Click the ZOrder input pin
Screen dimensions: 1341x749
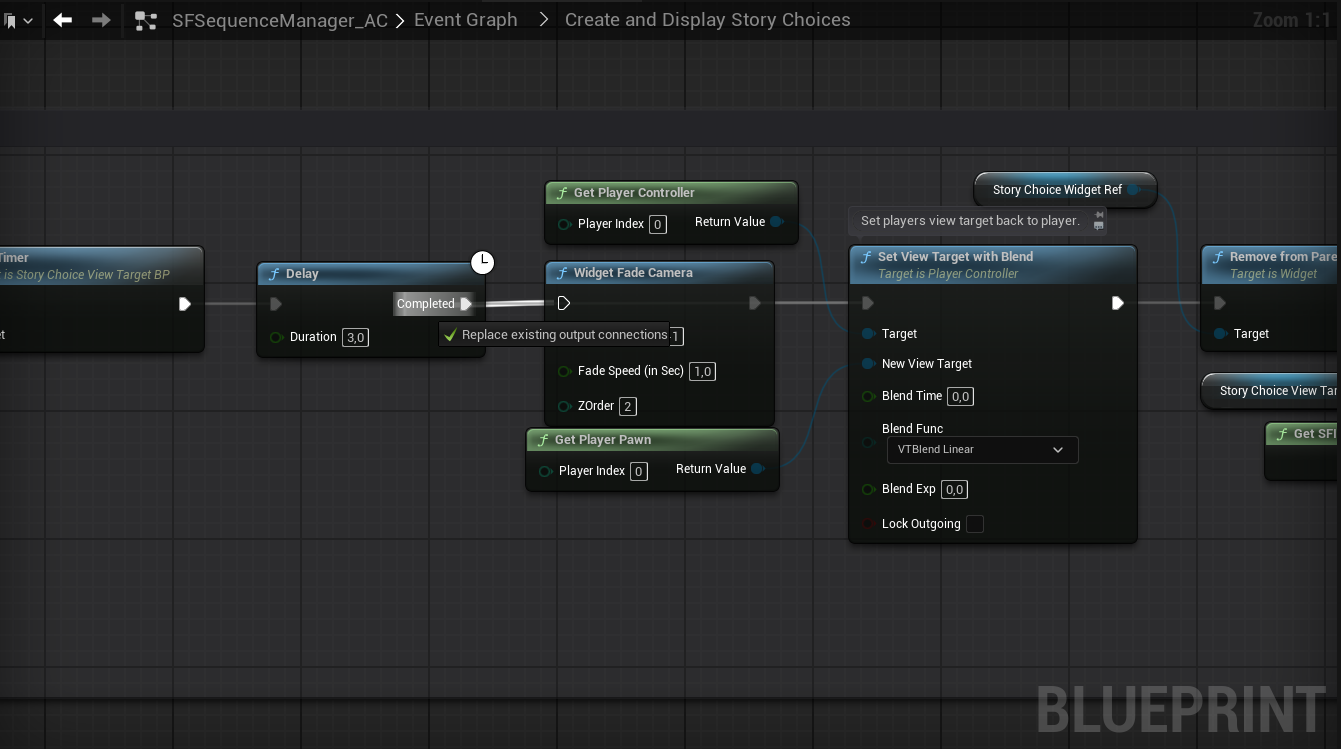[x=564, y=406]
